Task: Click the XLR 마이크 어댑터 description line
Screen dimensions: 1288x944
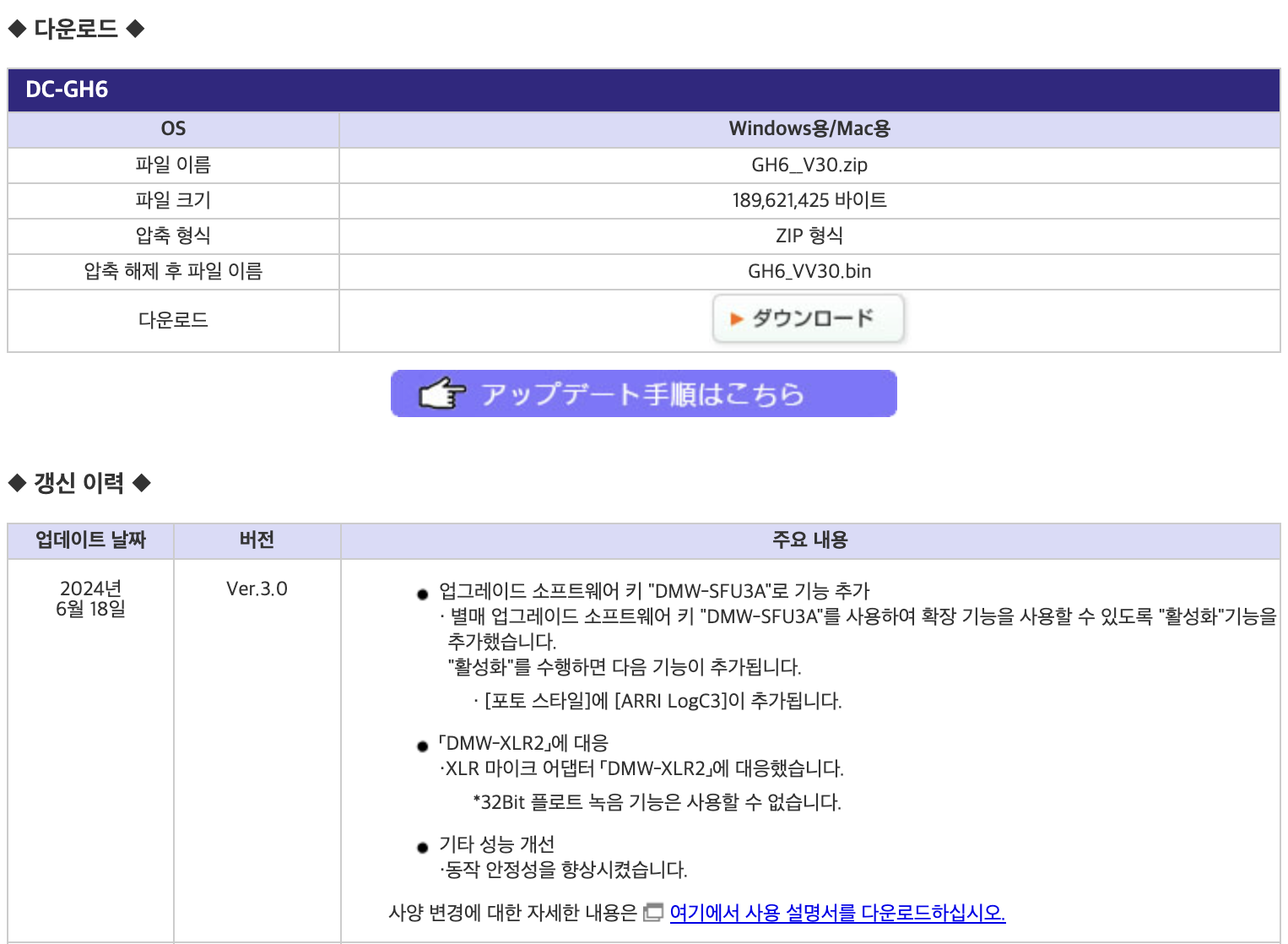Action: point(641,768)
